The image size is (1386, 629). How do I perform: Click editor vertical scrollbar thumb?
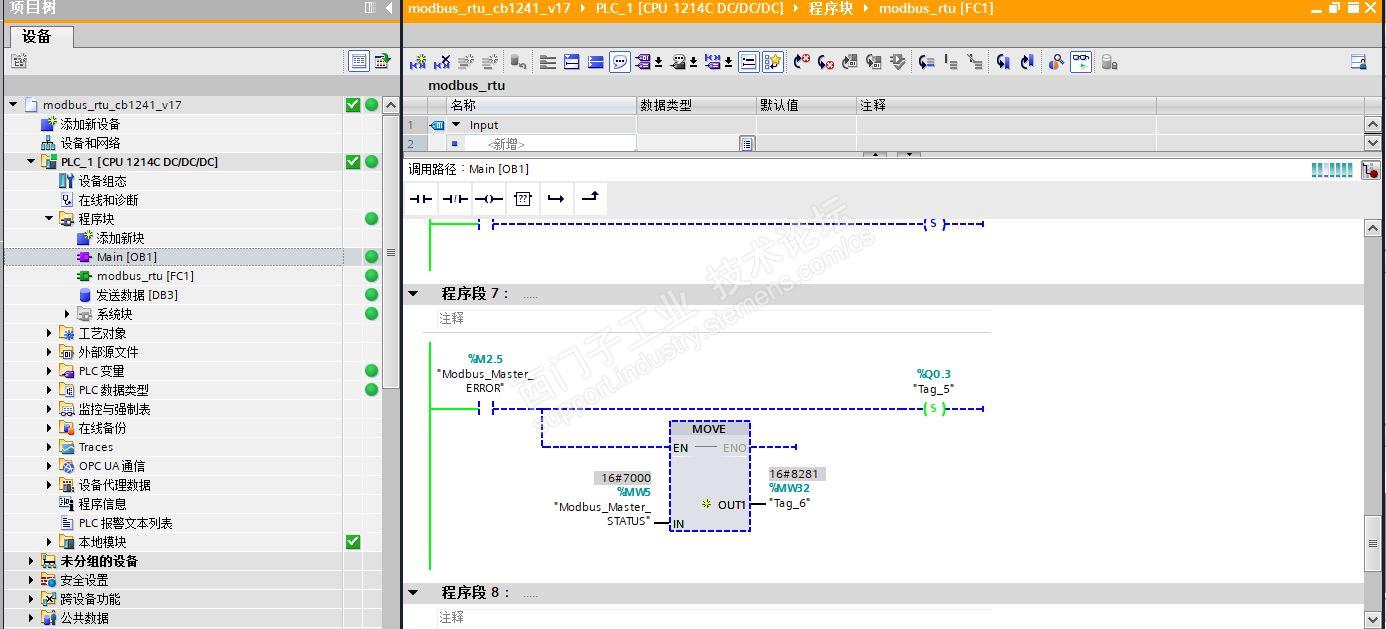coord(1373,543)
